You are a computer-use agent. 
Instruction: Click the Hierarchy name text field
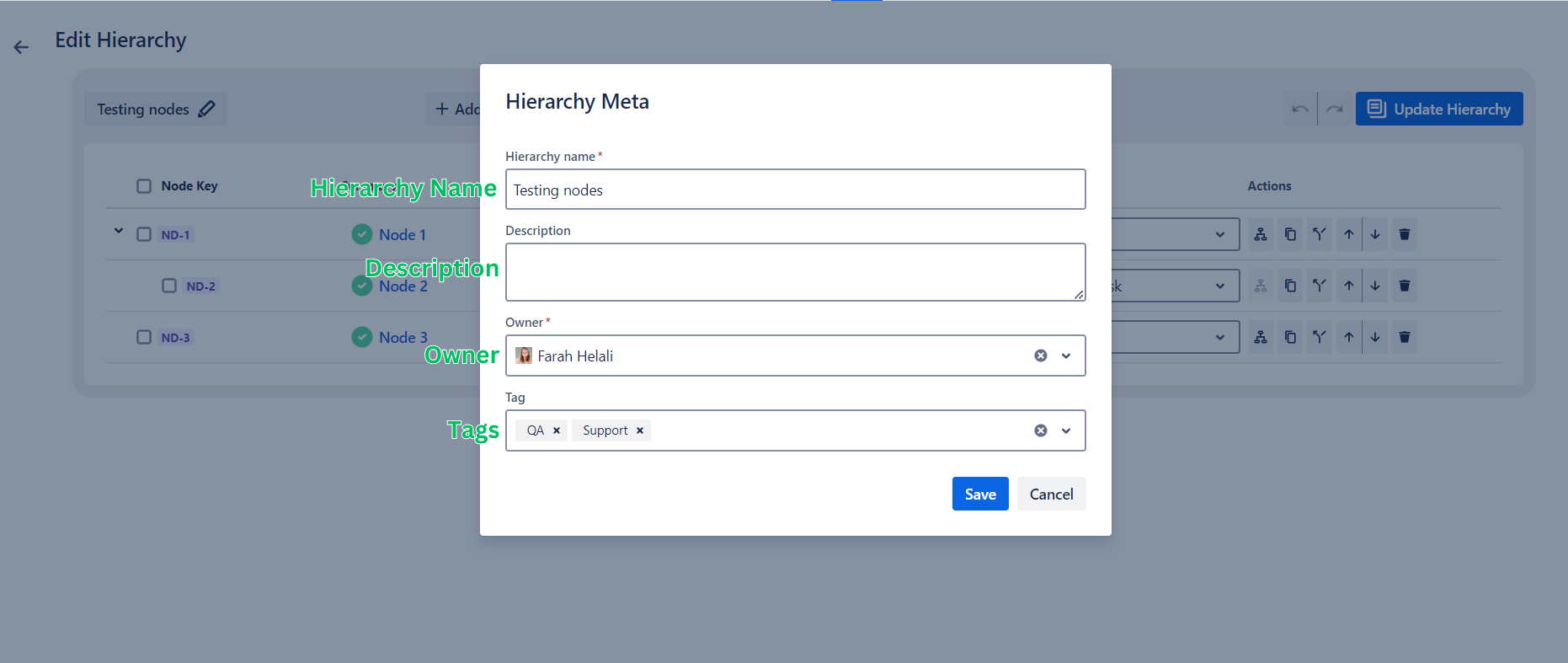click(795, 190)
